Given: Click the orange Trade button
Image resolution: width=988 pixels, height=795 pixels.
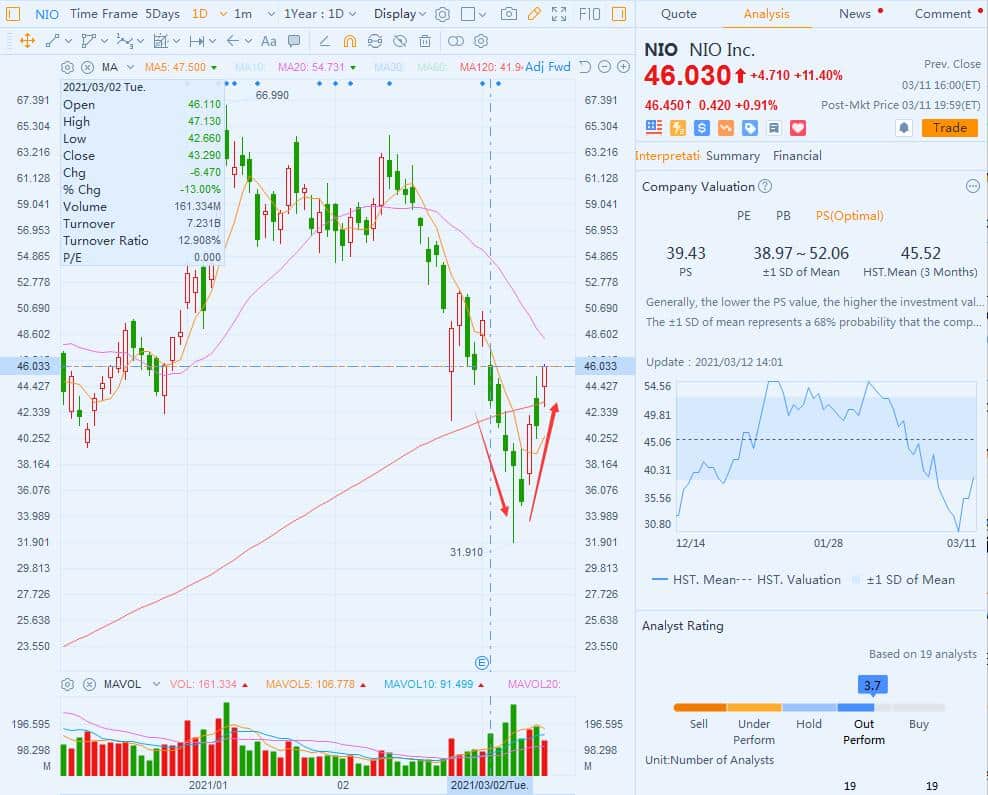Looking at the screenshot, I should (x=948, y=128).
